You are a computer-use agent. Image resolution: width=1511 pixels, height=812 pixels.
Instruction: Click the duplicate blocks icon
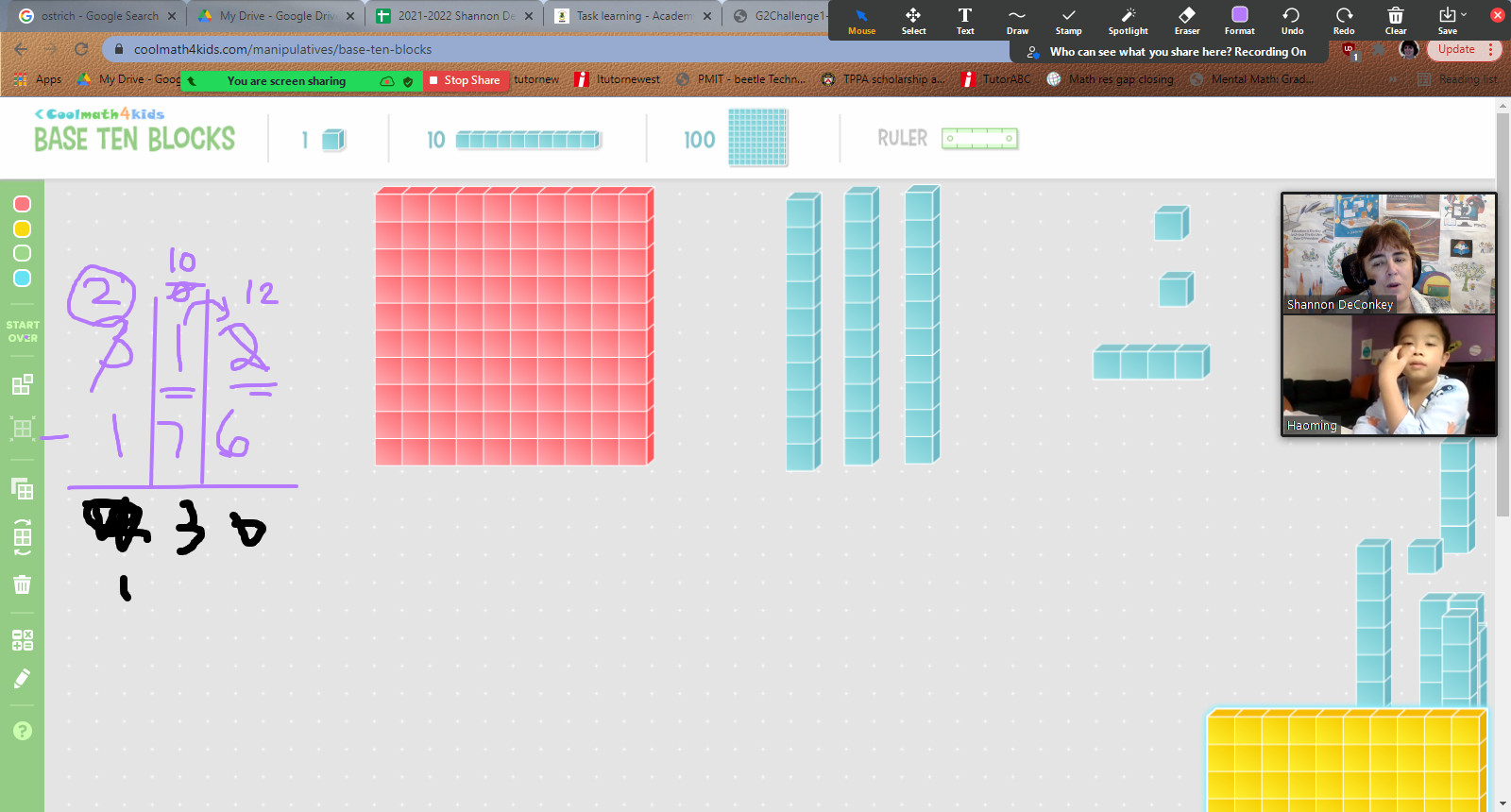coord(23,489)
